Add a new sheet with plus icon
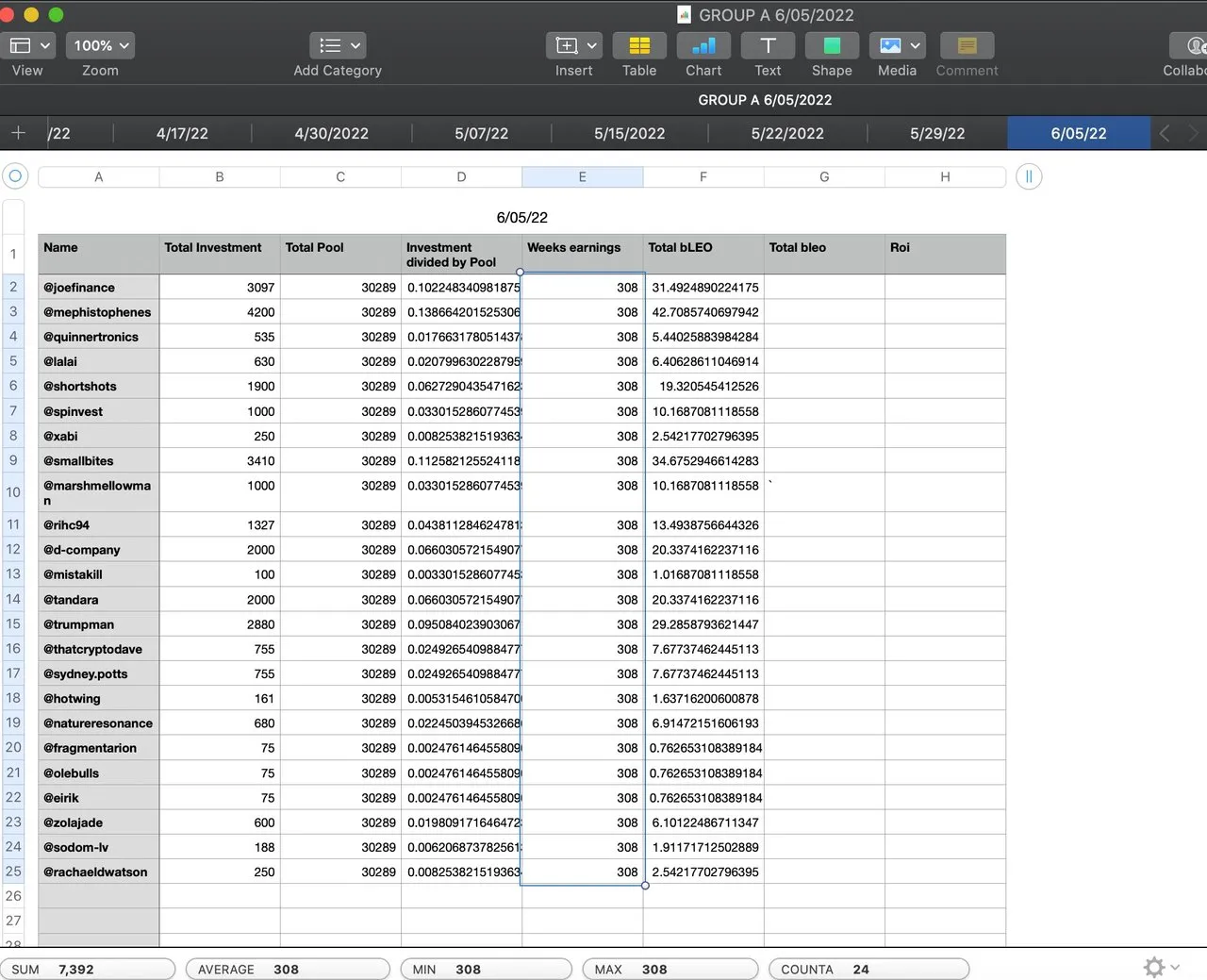Image resolution: width=1207 pixels, height=980 pixels. pyautogui.click(x=18, y=133)
